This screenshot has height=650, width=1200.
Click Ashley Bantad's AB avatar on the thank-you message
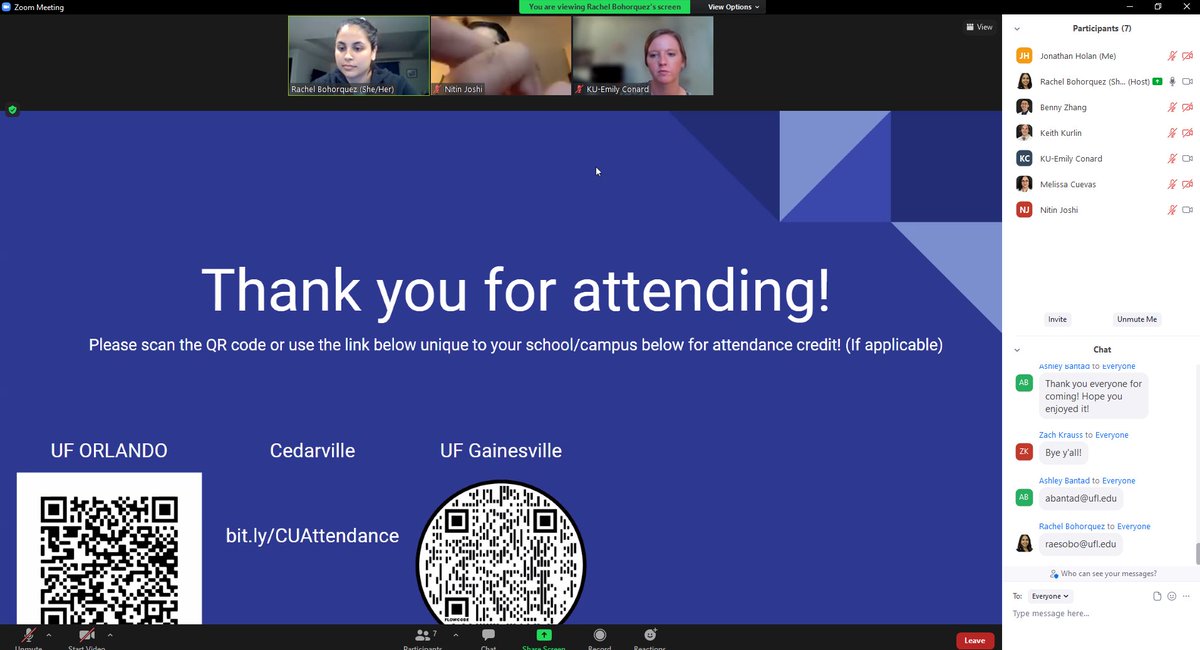click(1024, 383)
